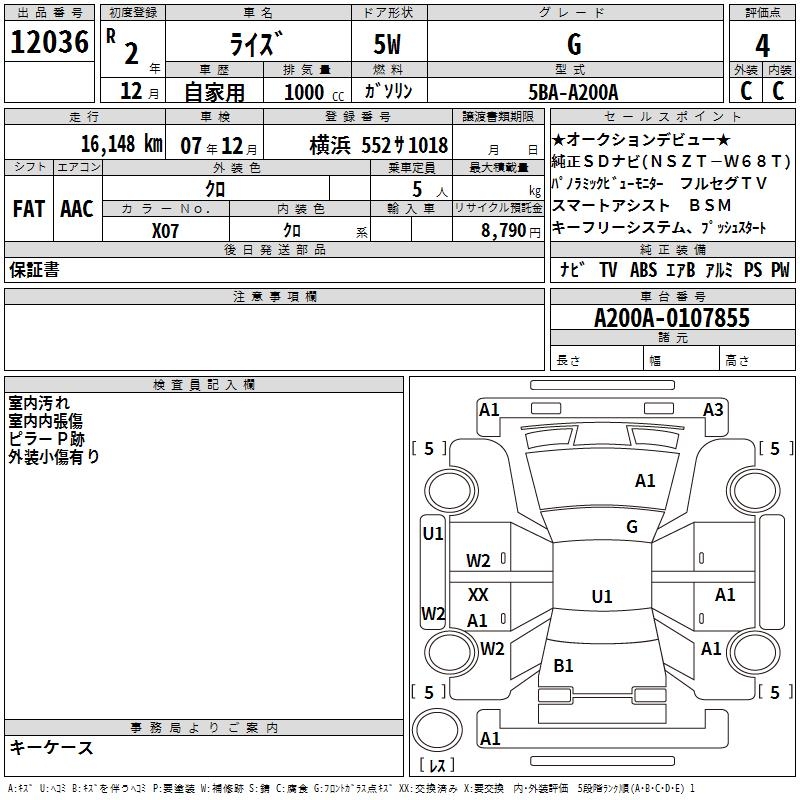
Task: Click the PS equipment mark
Action: [x=753, y=270]
